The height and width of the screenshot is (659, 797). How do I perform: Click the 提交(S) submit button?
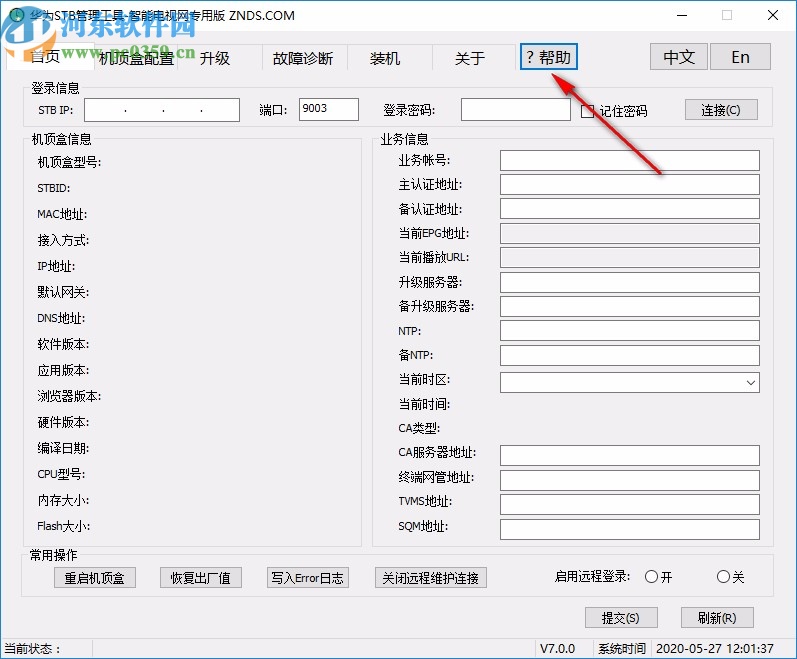(621, 617)
